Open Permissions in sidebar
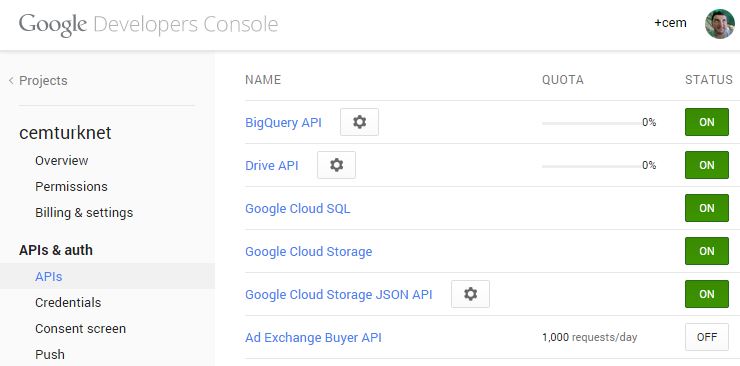 (71, 187)
